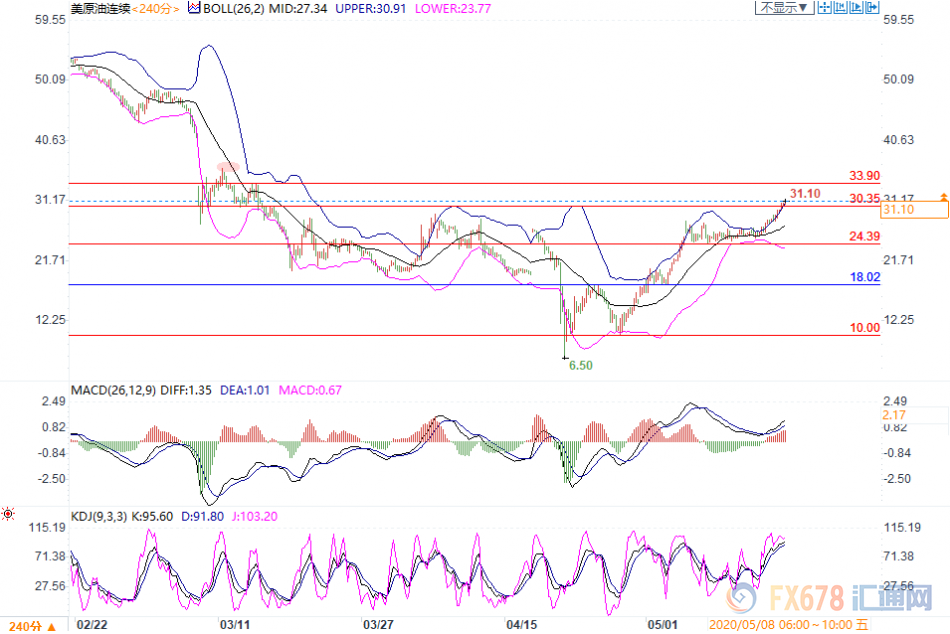950x634 pixels.
Task: Click the 24.39 red level label
Action: coord(864,236)
